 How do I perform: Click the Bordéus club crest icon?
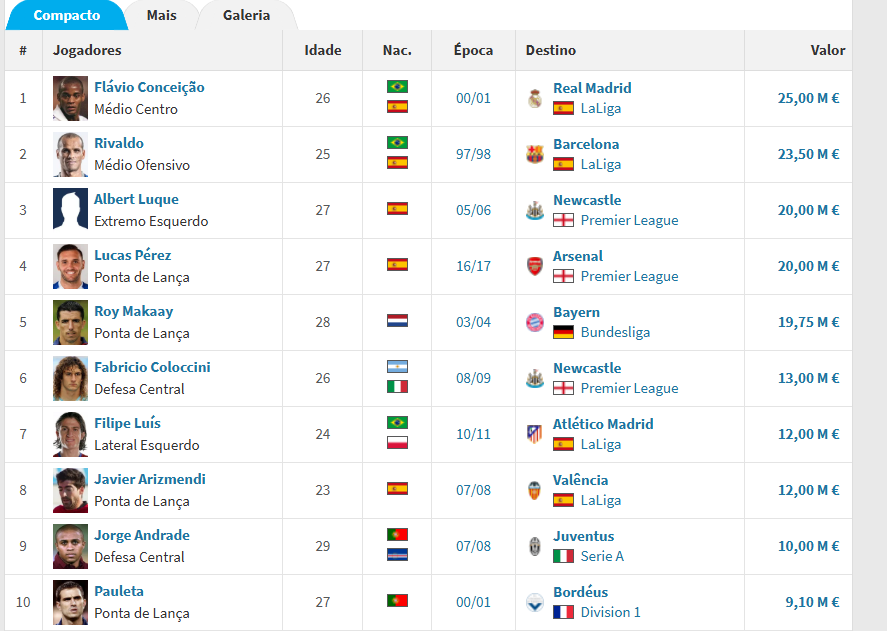click(x=535, y=602)
